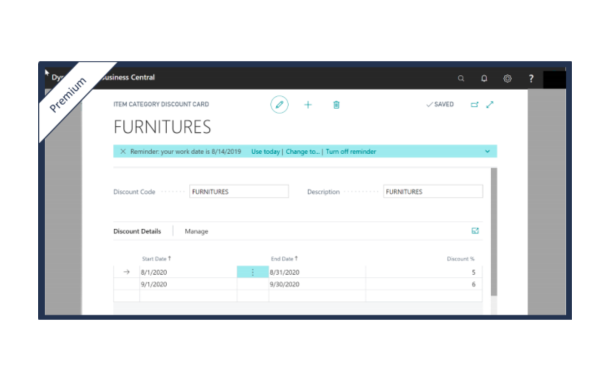Sort by Start Date column header
This screenshot has height=381, width=610.
pyautogui.click(x=156, y=258)
